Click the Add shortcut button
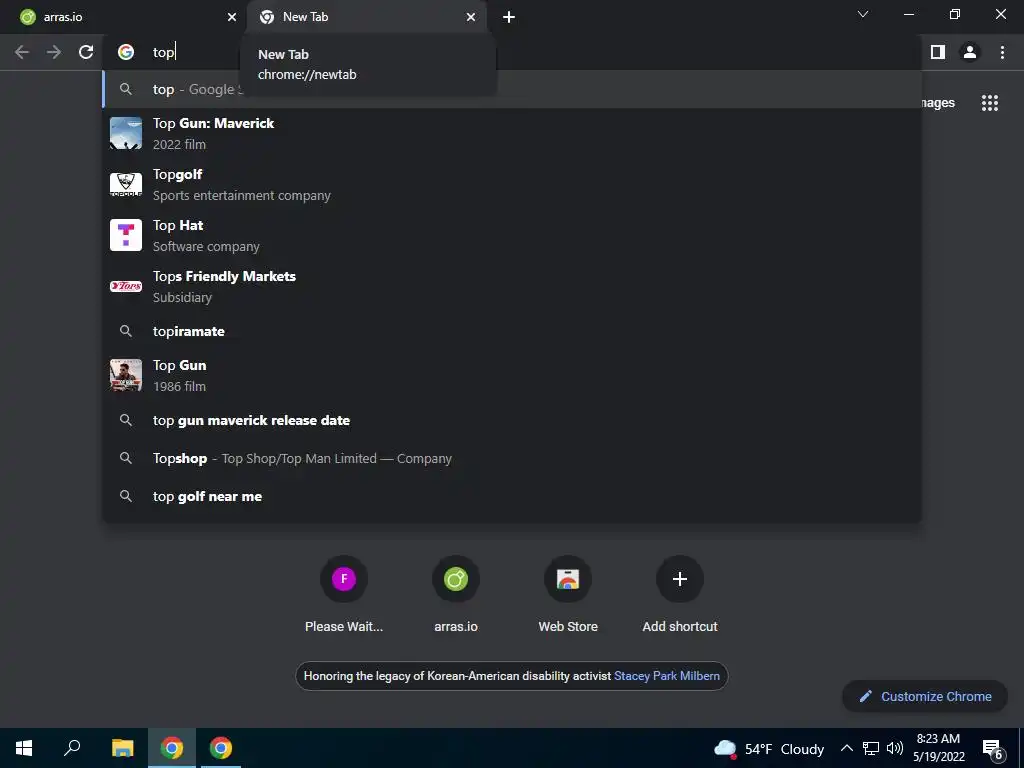This screenshot has width=1024, height=768. point(680,594)
